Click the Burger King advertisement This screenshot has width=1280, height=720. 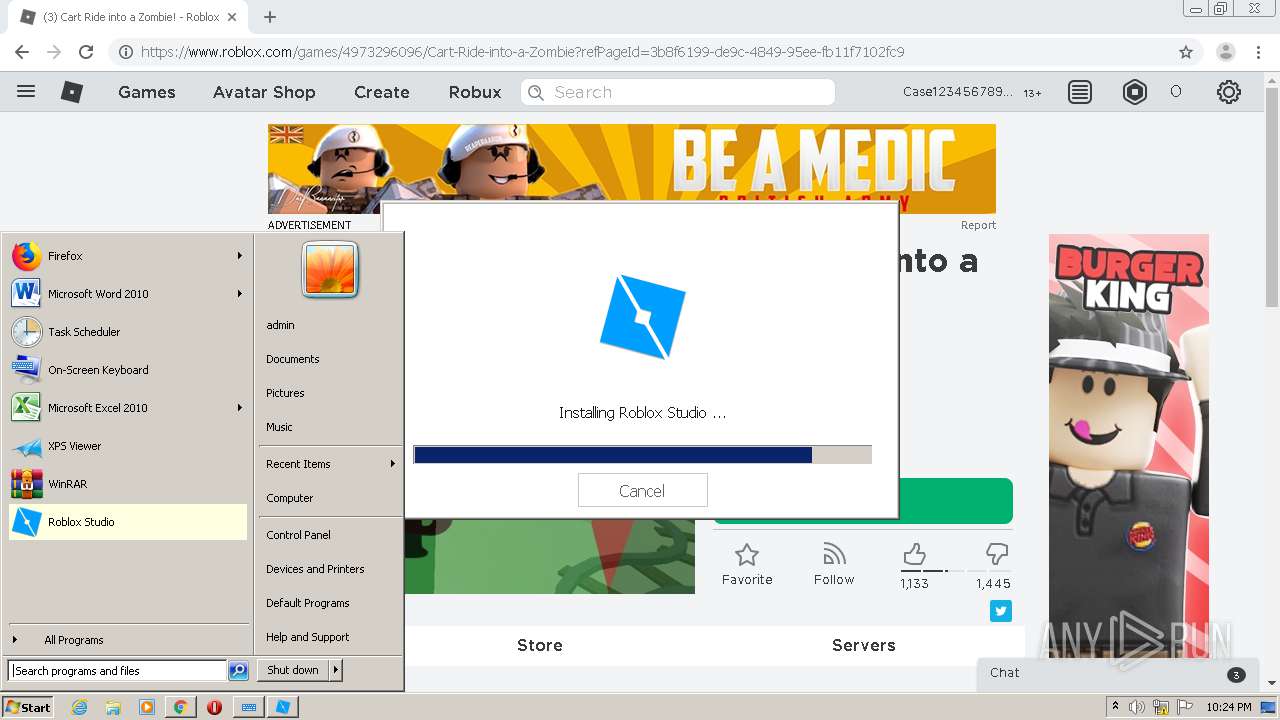pos(1129,446)
